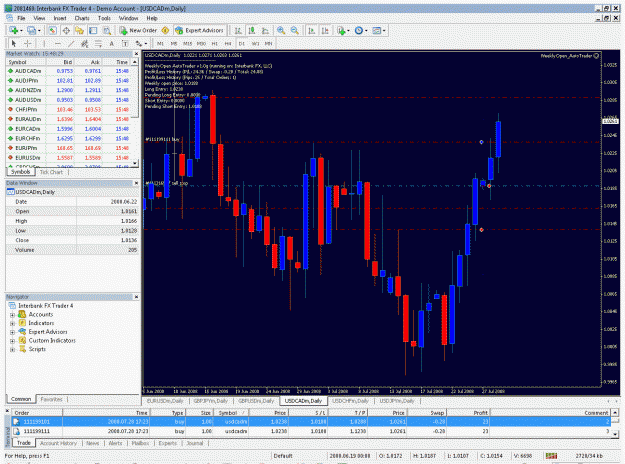625x464 pixels.
Task: Open the Strategy Tester toolbar icon
Action: 107,30
